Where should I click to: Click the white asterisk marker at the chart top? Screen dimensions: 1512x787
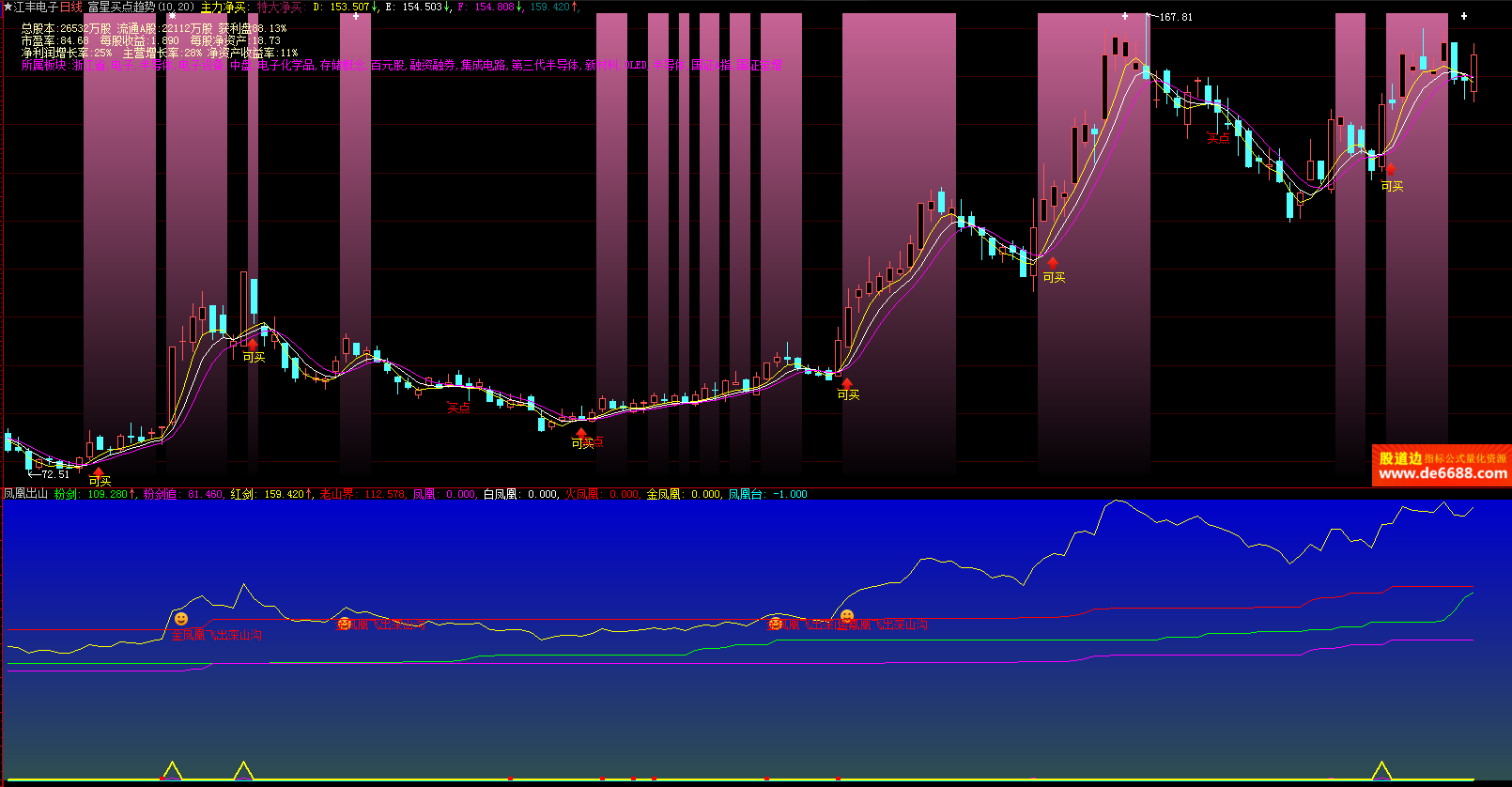coord(172,16)
